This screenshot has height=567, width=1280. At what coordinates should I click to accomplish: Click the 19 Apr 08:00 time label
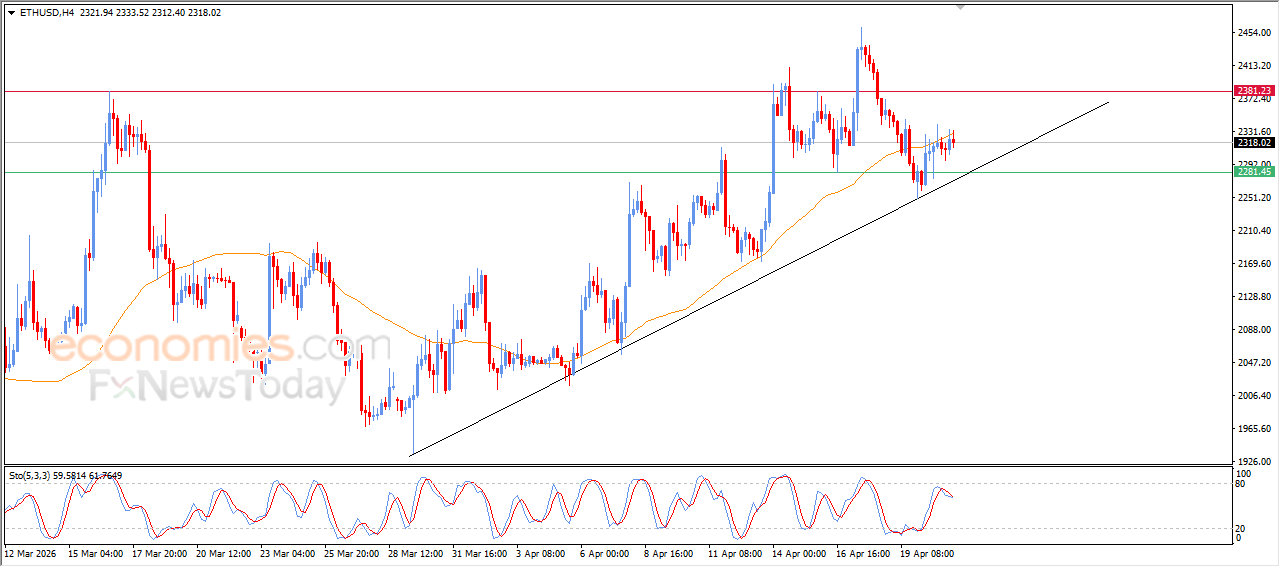928,552
